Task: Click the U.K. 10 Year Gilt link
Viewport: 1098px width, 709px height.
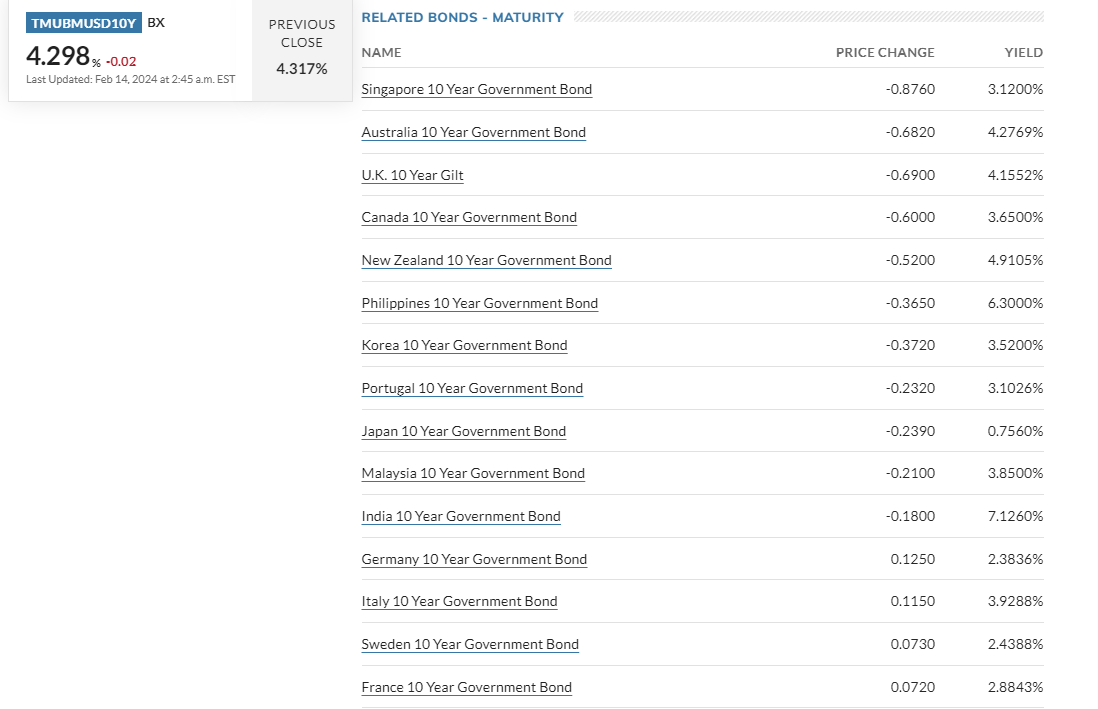Action: [x=412, y=175]
